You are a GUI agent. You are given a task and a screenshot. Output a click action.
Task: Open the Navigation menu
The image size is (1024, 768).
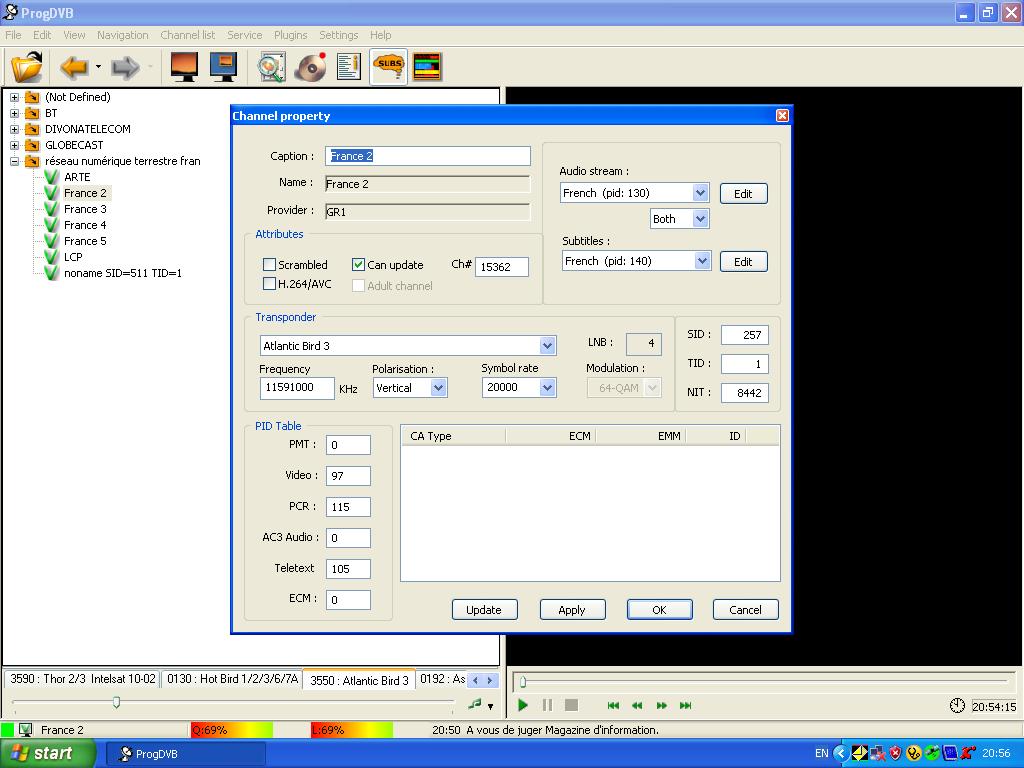click(x=123, y=35)
